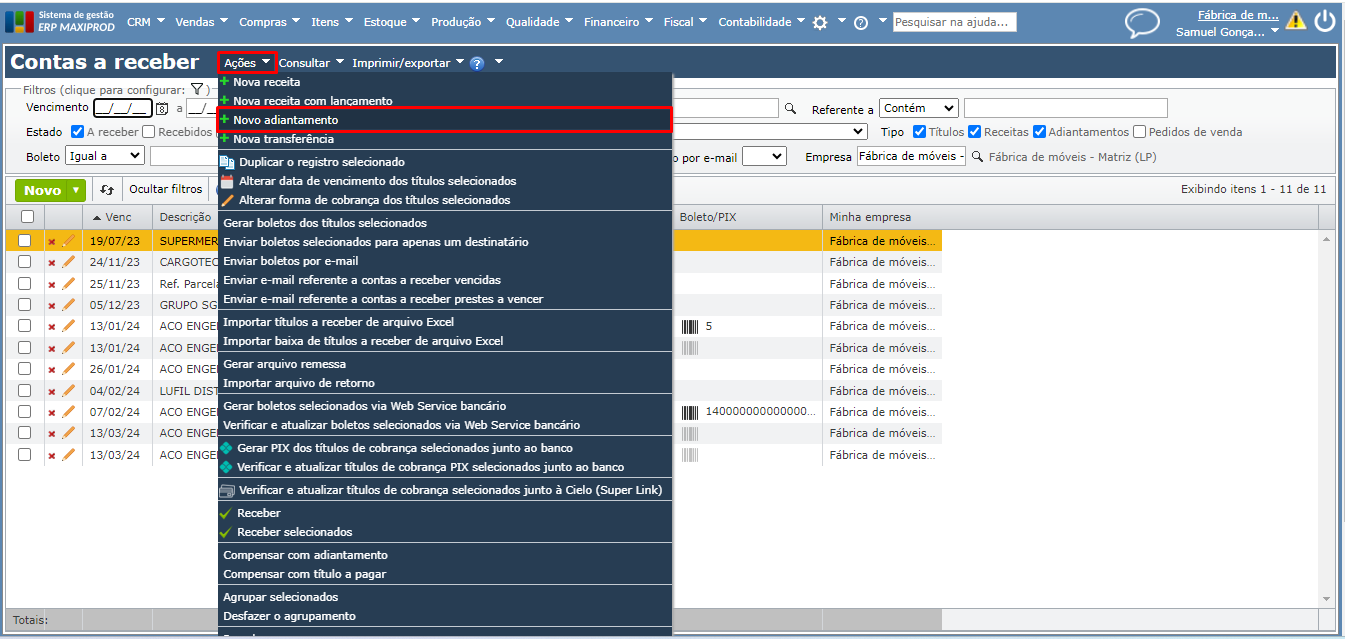This screenshot has height=639, width=1345.
Task: Click the power logout icon
Action: tap(1324, 21)
